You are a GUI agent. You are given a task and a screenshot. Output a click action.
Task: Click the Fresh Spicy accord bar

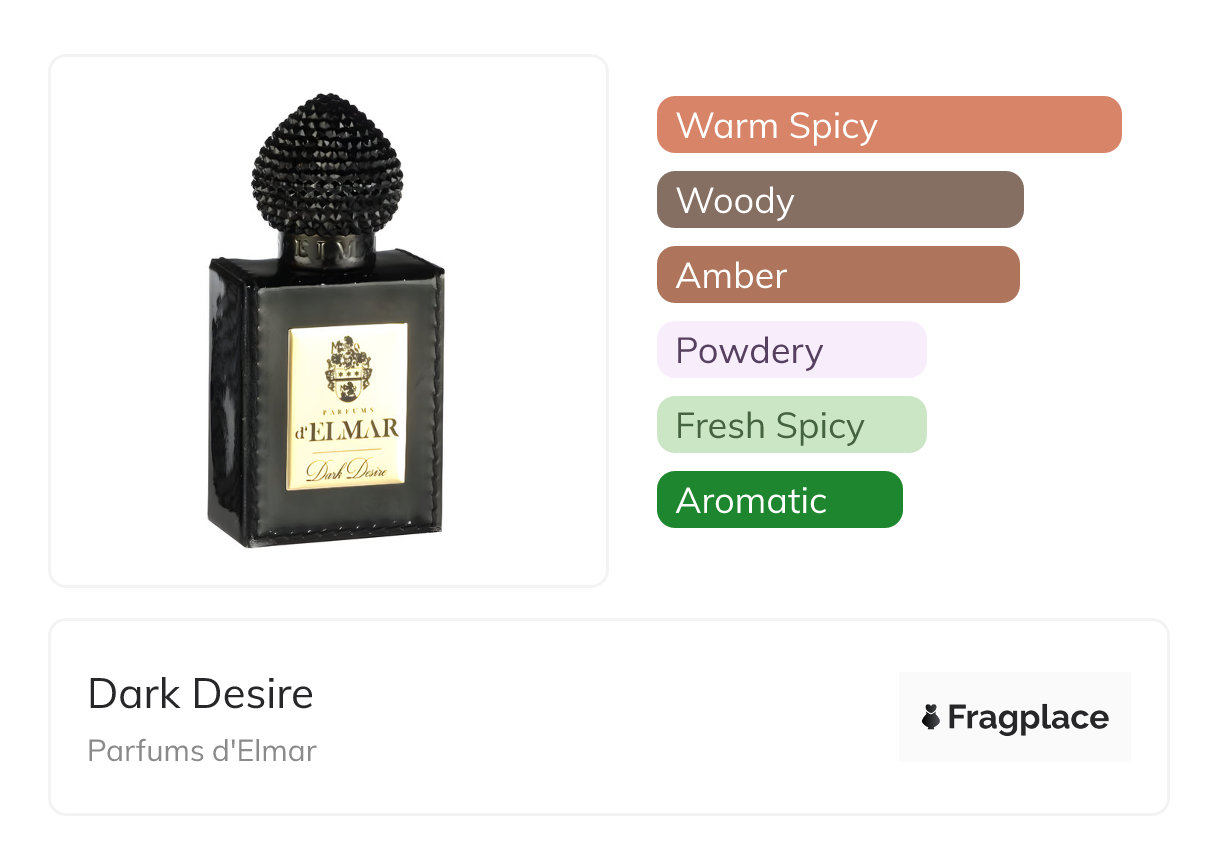792,425
